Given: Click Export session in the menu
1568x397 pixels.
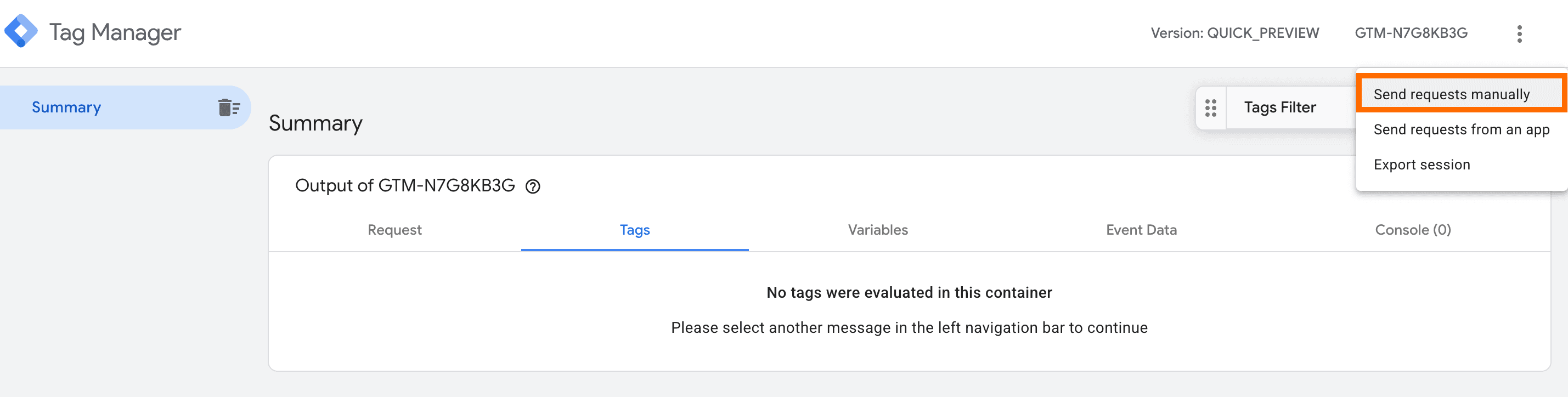Looking at the screenshot, I should click(1422, 164).
